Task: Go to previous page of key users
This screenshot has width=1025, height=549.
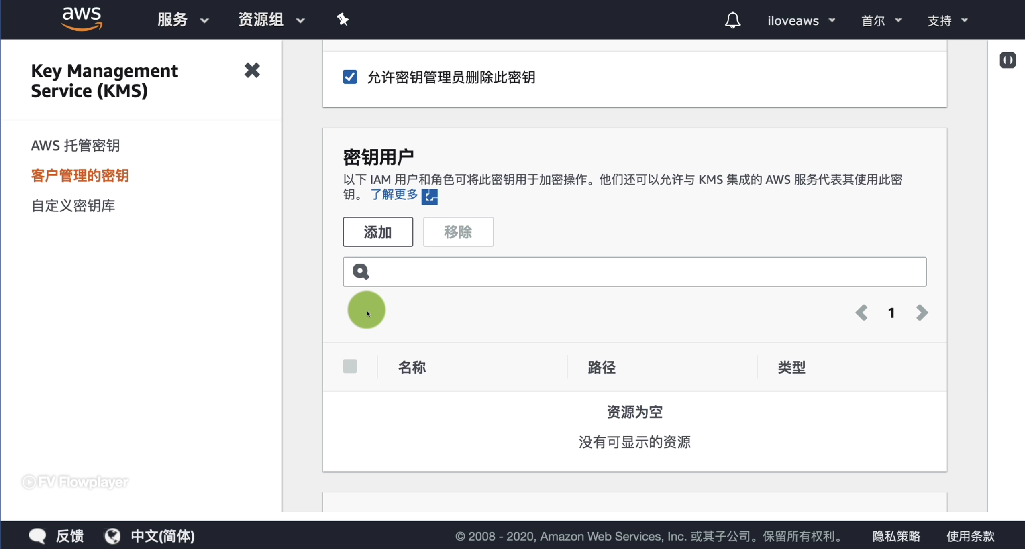Action: click(862, 313)
